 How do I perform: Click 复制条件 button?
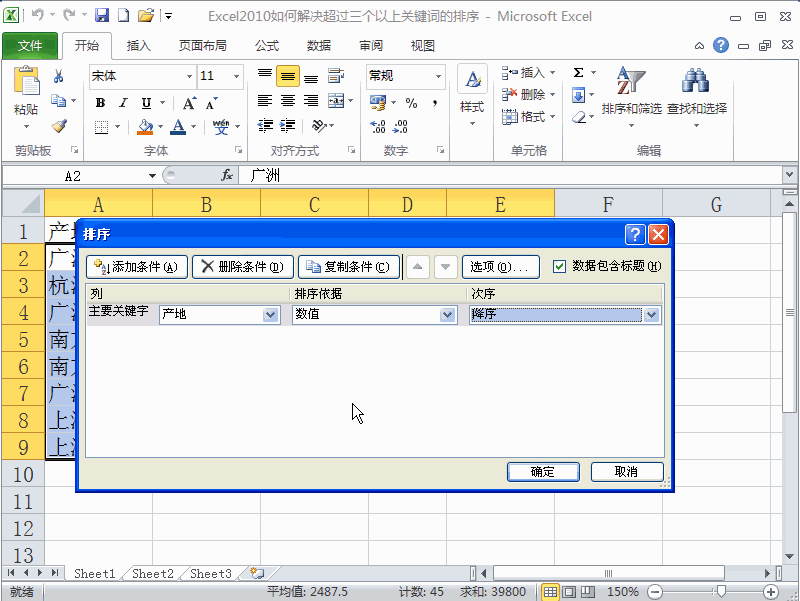pos(348,267)
